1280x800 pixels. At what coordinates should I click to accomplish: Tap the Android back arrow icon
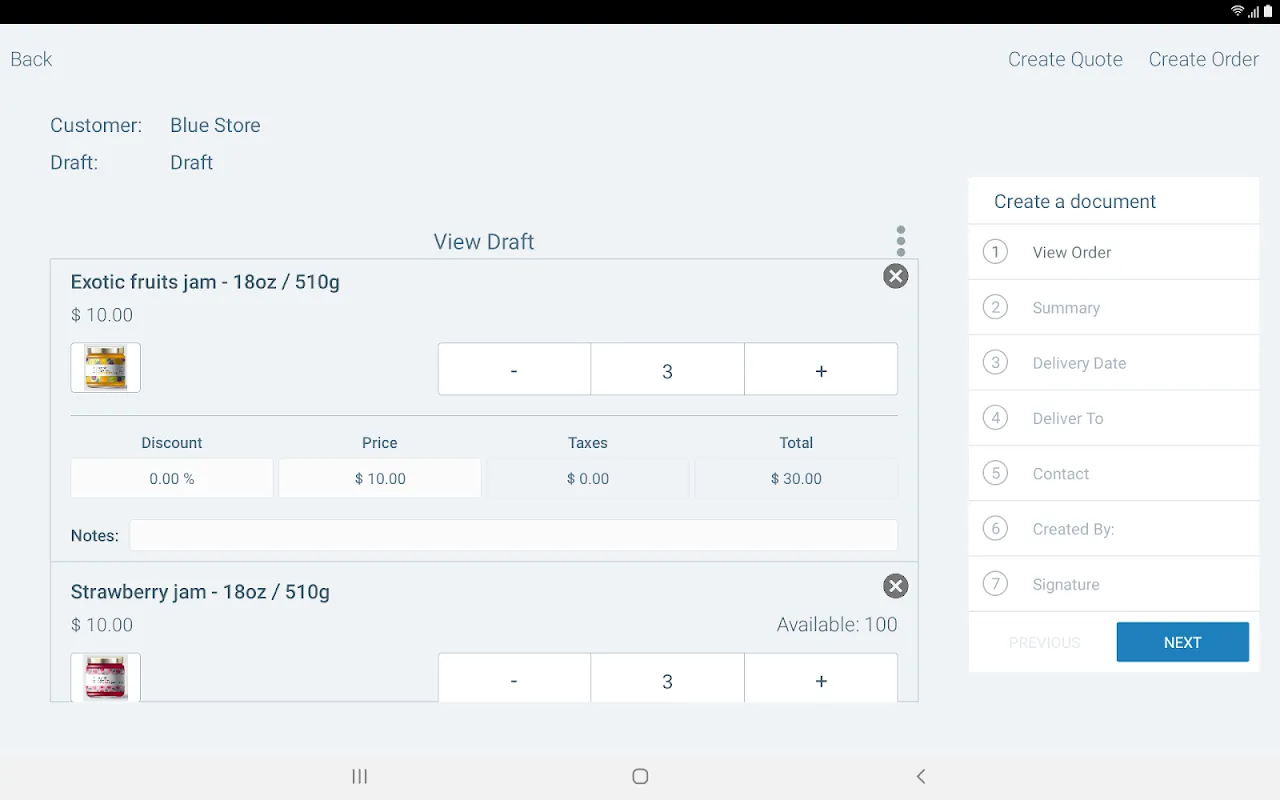click(x=921, y=776)
